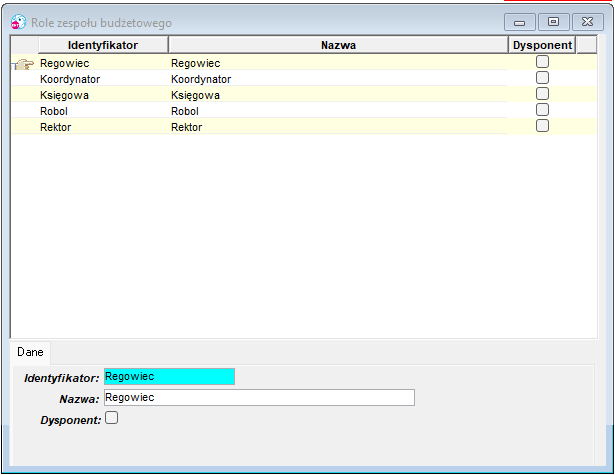Click the cyan Identyfikator input field
615x475 pixels.
click(x=169, y=377)
